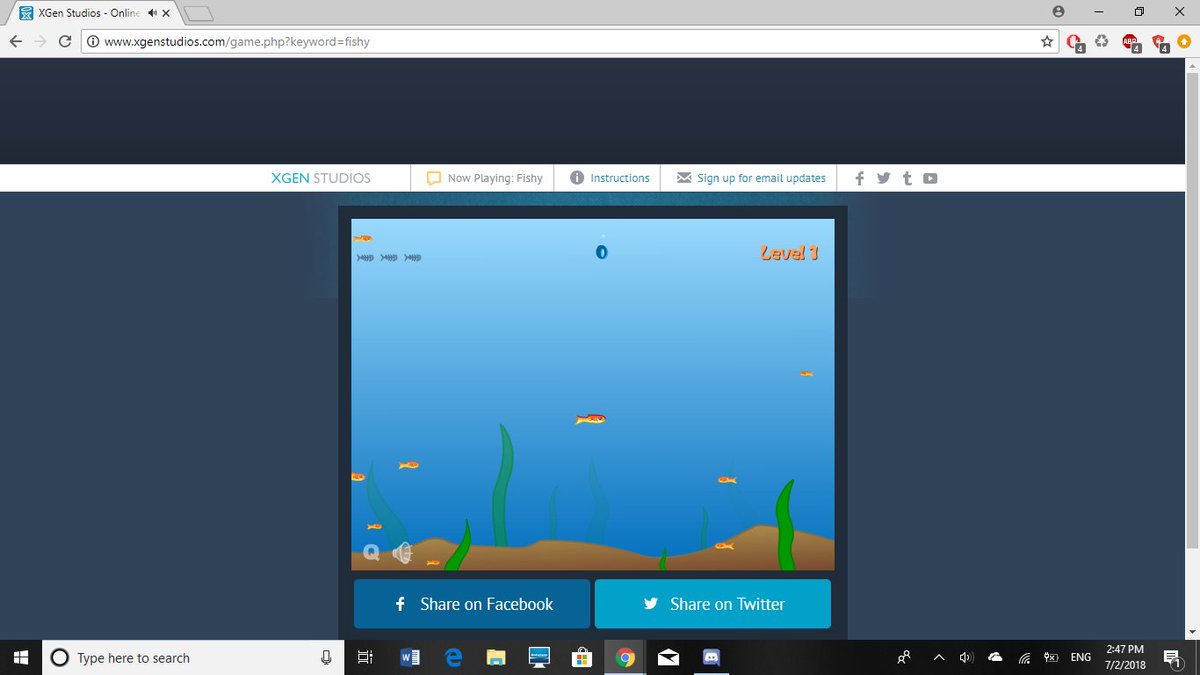Image resolution: width=1200 pixels, height=675 pixels.
Task: Open the system volume control
Action: (966, 657)
